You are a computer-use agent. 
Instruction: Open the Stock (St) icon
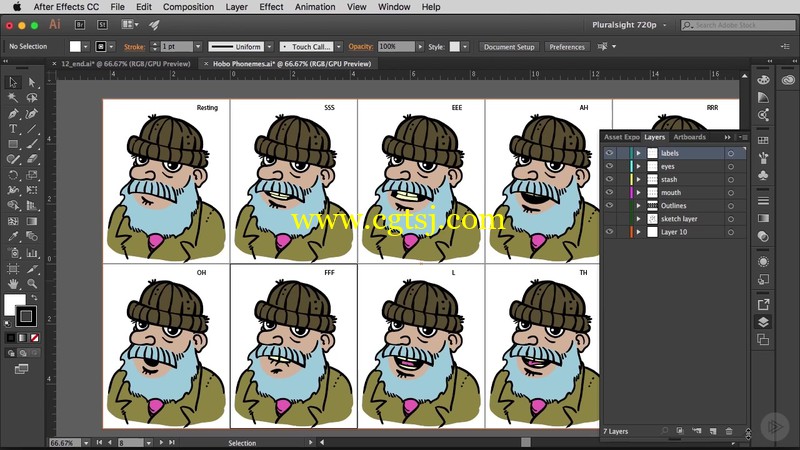point(103,24)
